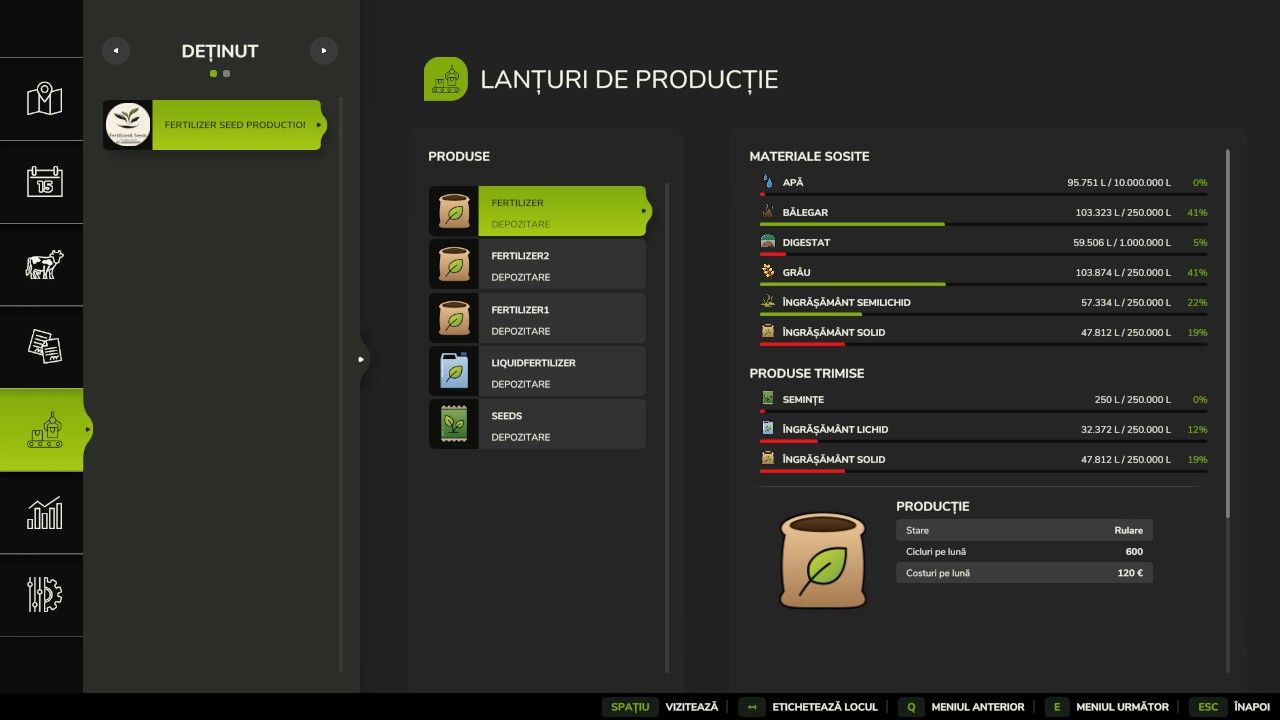Go to next category with right arrow

click(x=324, y=51)
